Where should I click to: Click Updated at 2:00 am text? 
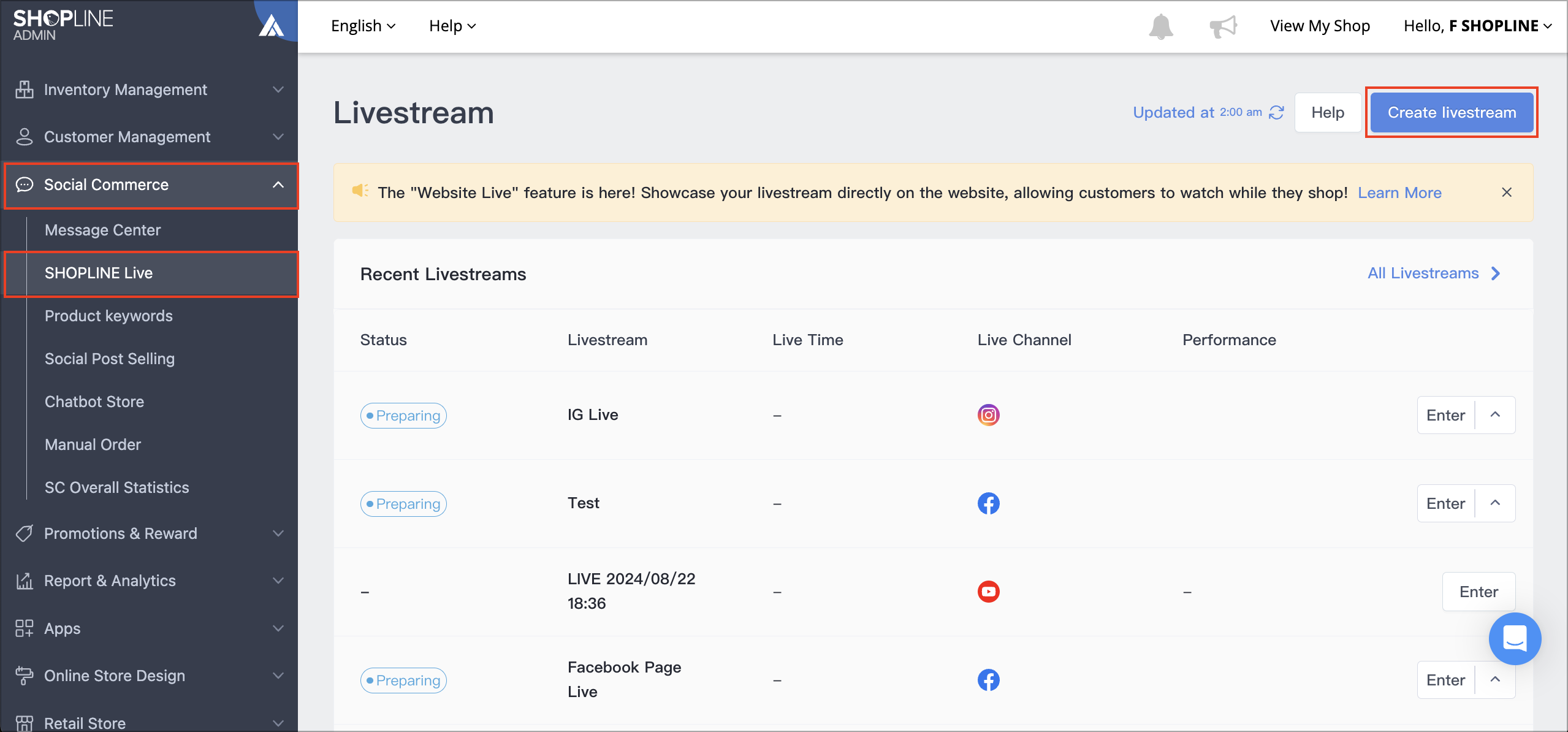point(1197,113)
